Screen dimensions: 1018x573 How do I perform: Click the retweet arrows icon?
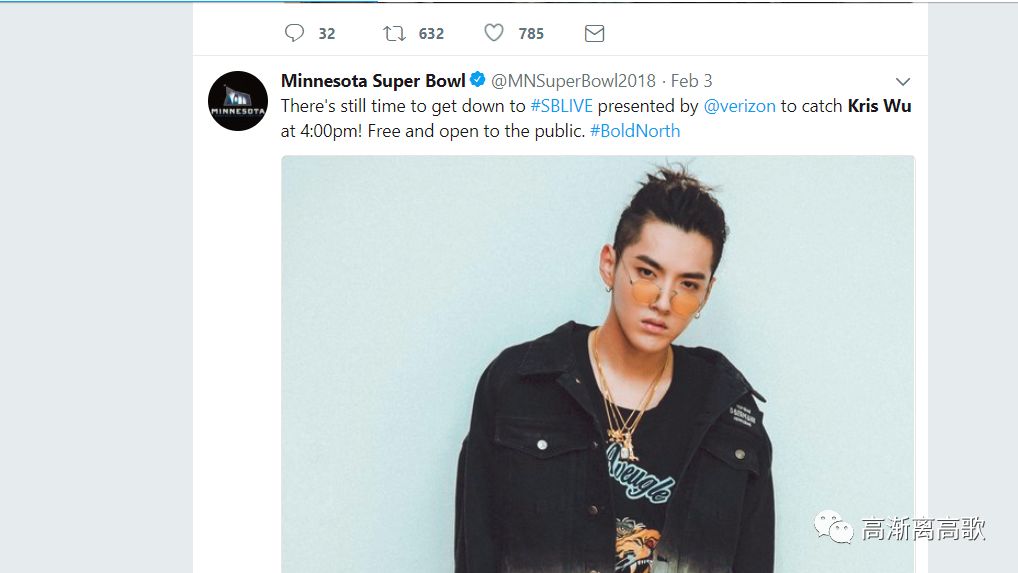(x=394, y=33)
